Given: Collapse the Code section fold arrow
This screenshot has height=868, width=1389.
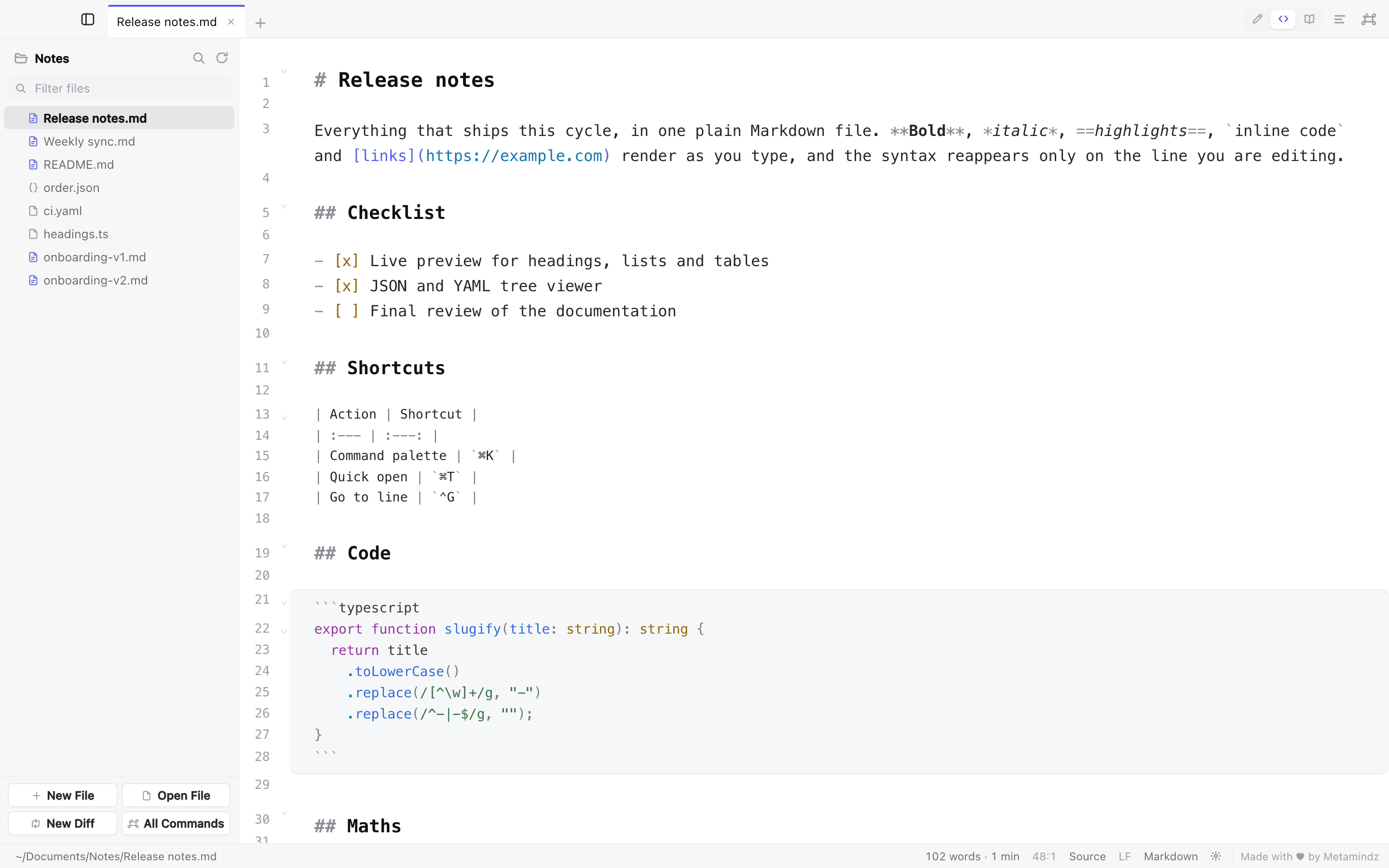Looking at the screenshot, I should (x=284, y=546).
